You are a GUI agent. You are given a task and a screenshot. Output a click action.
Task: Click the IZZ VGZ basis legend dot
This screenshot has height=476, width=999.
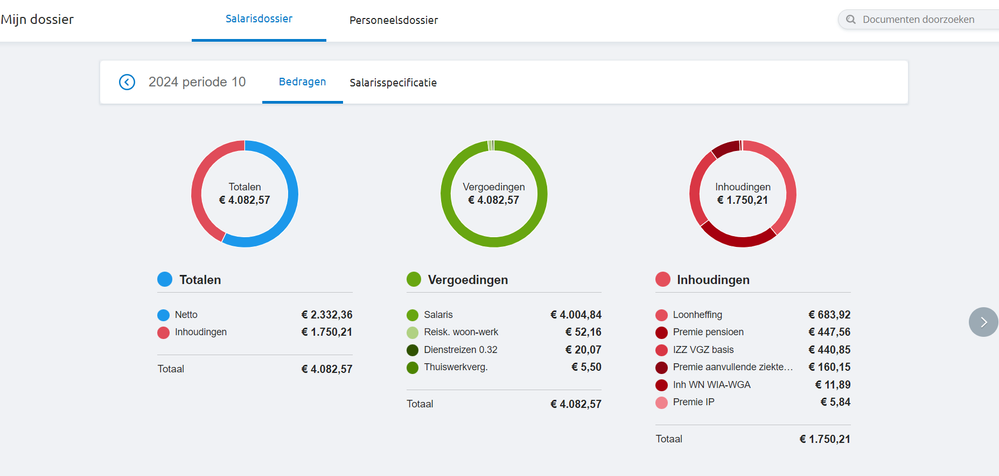tap(661, 350)
